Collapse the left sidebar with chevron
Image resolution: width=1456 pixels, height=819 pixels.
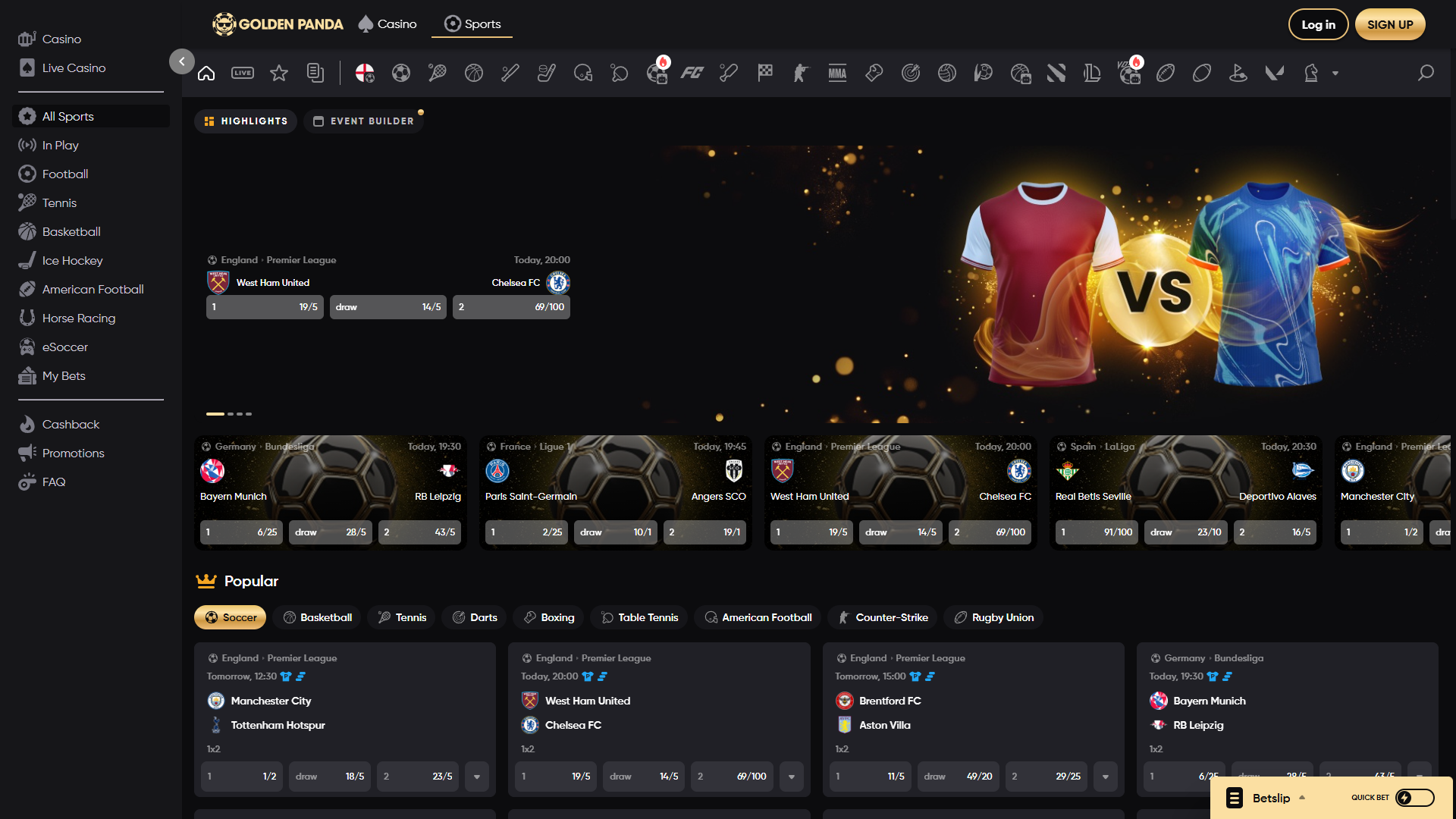coord(182,61)
